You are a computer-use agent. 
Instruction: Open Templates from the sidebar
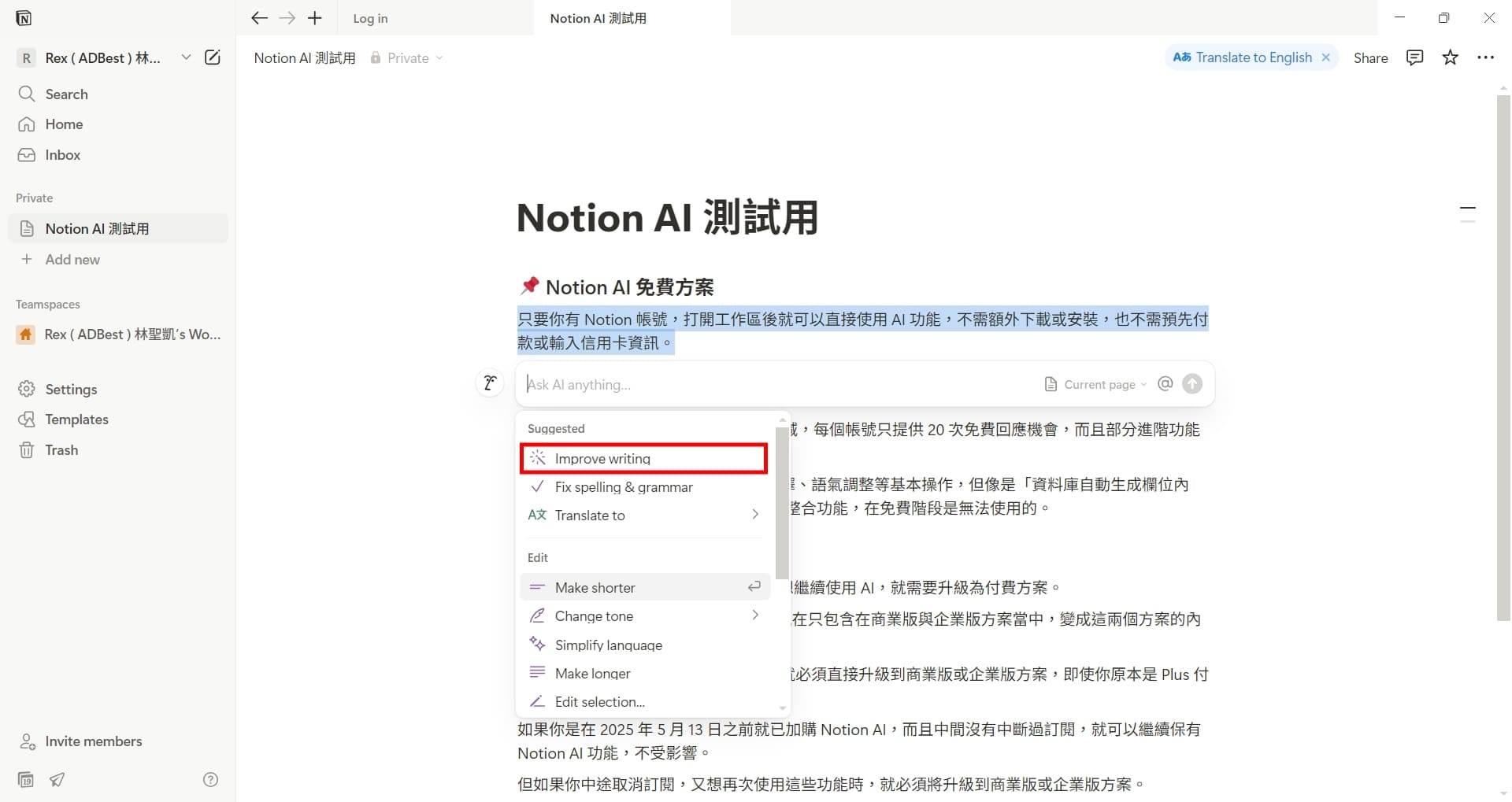point(76,419)
